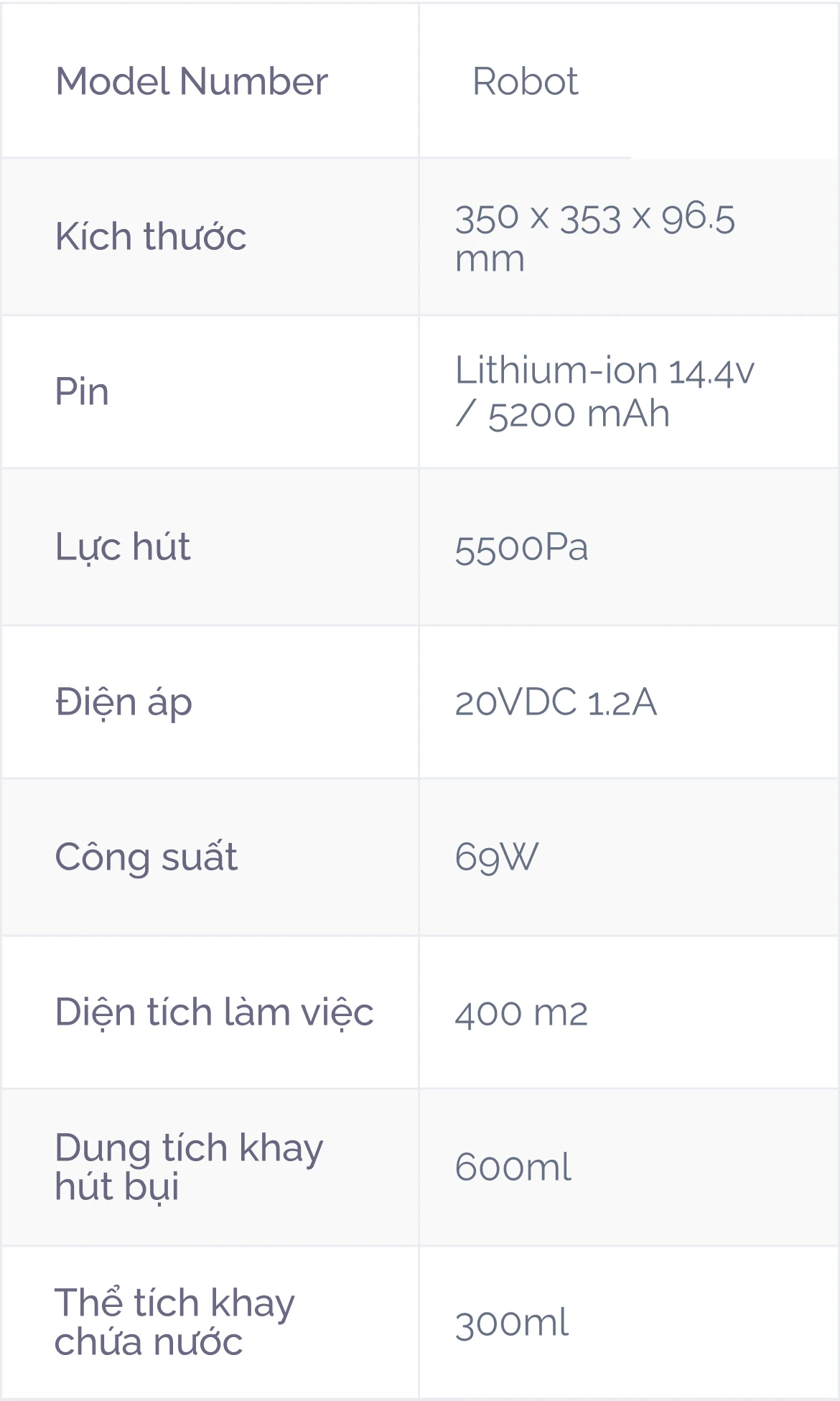840x1401 pixels.
Task: Select the "Robot" value cell
Action: (525, 81)
